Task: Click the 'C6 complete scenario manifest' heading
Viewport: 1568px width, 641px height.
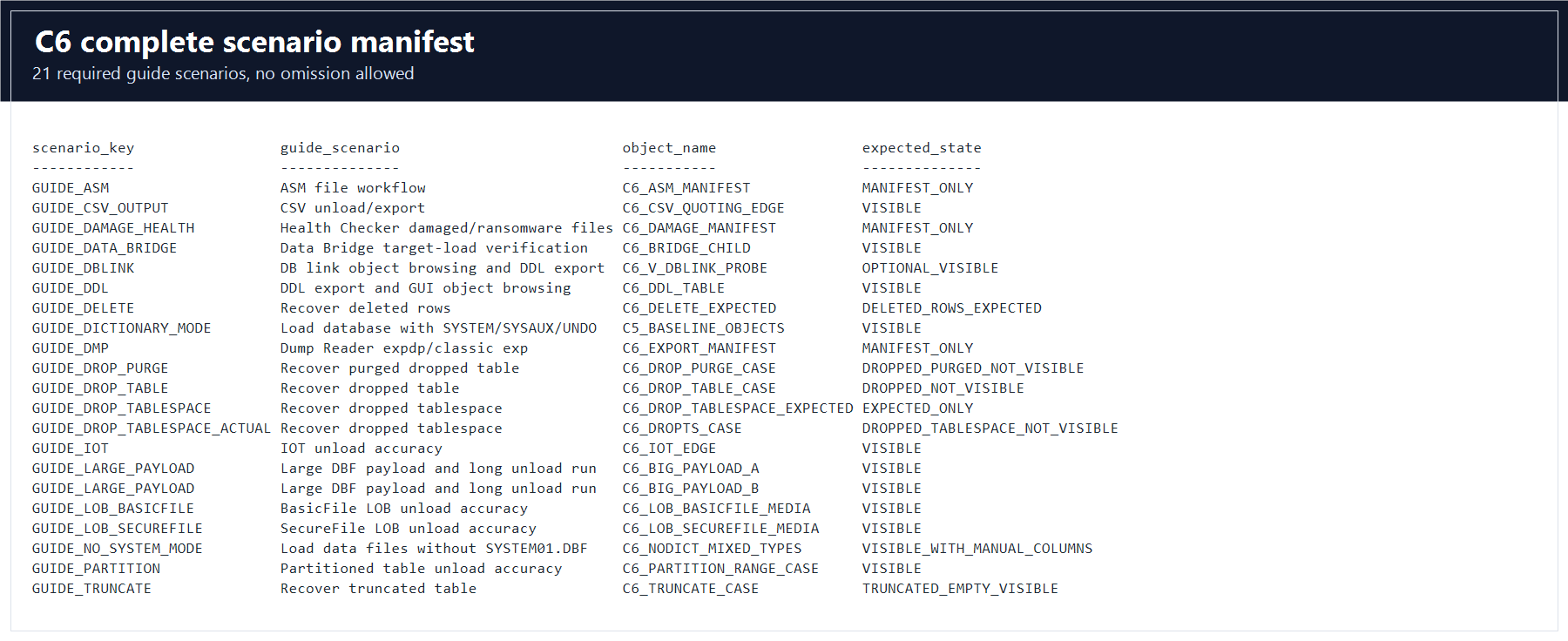Action: pos(254,42)
